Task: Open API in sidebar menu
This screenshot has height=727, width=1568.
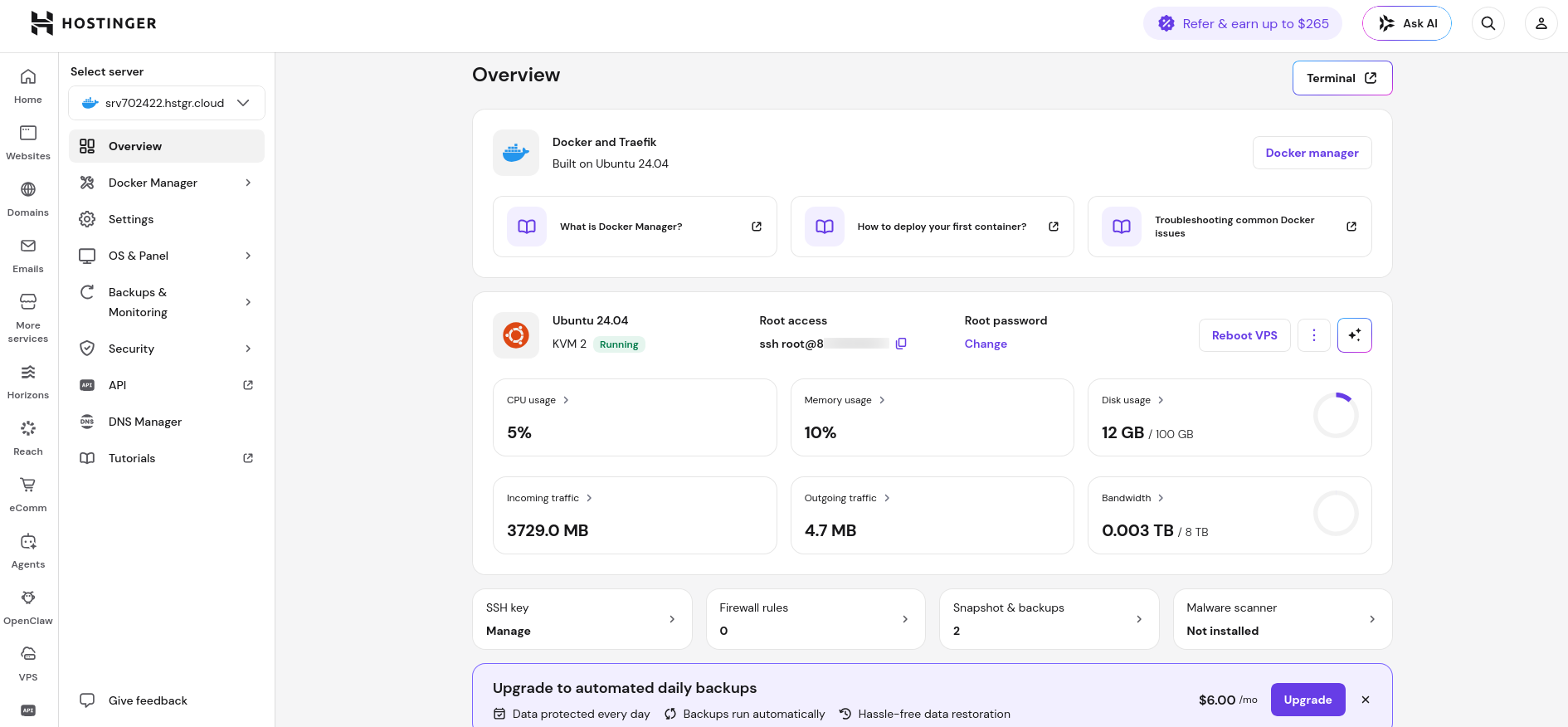Action: click(167, 385)
